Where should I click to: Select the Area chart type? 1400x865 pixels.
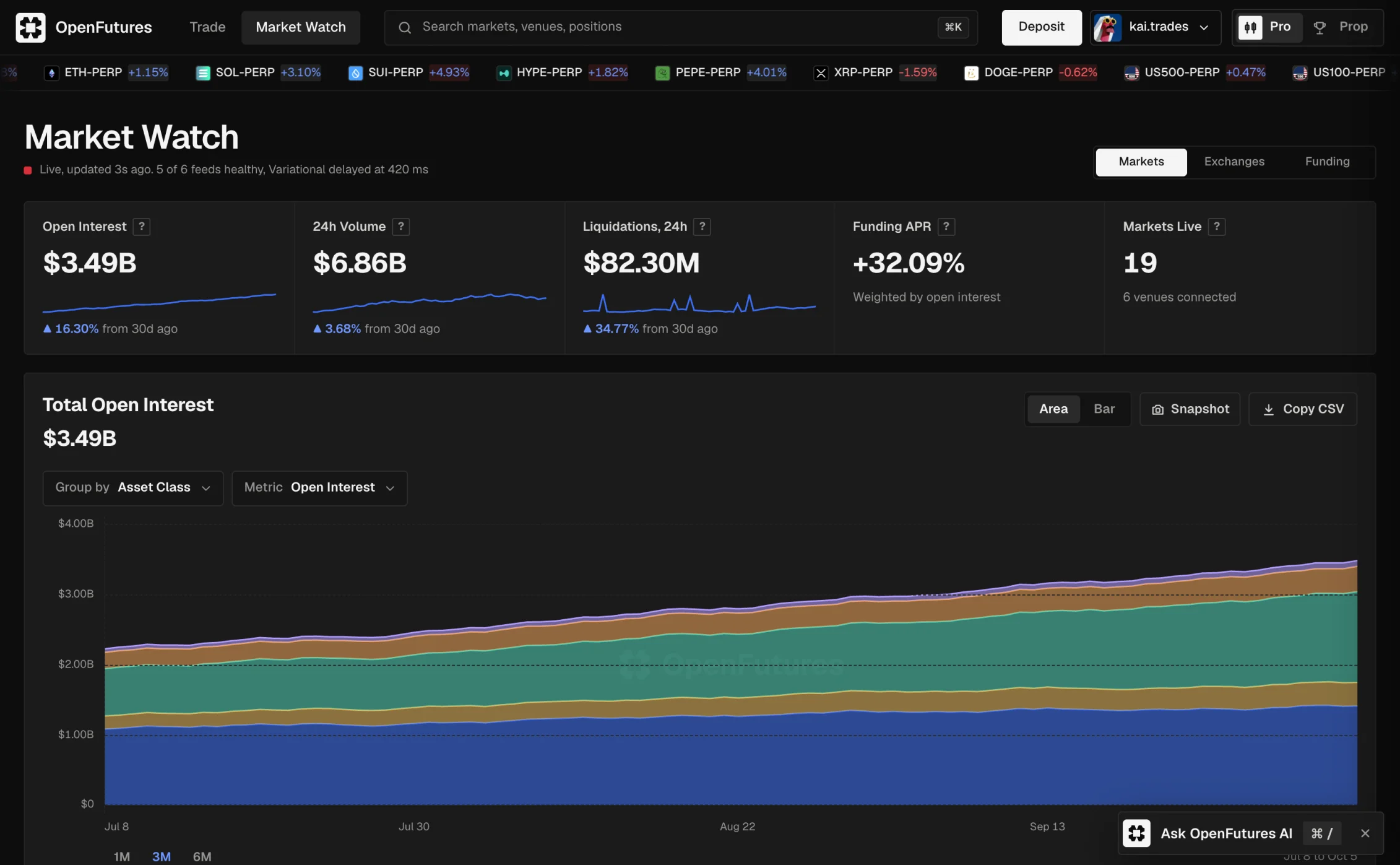[x=1053, y=409]
